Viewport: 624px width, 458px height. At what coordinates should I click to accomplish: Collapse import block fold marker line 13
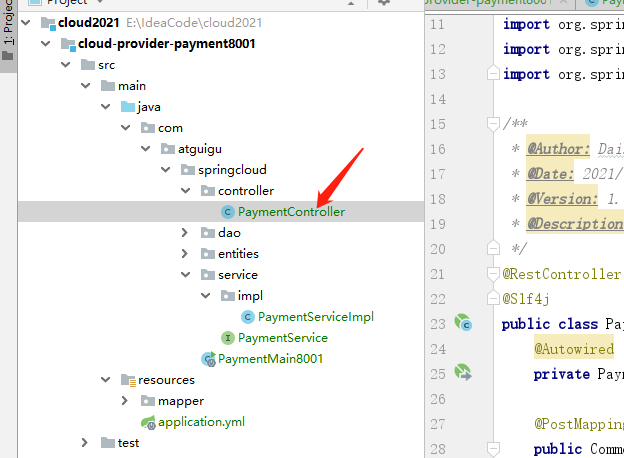493,72
